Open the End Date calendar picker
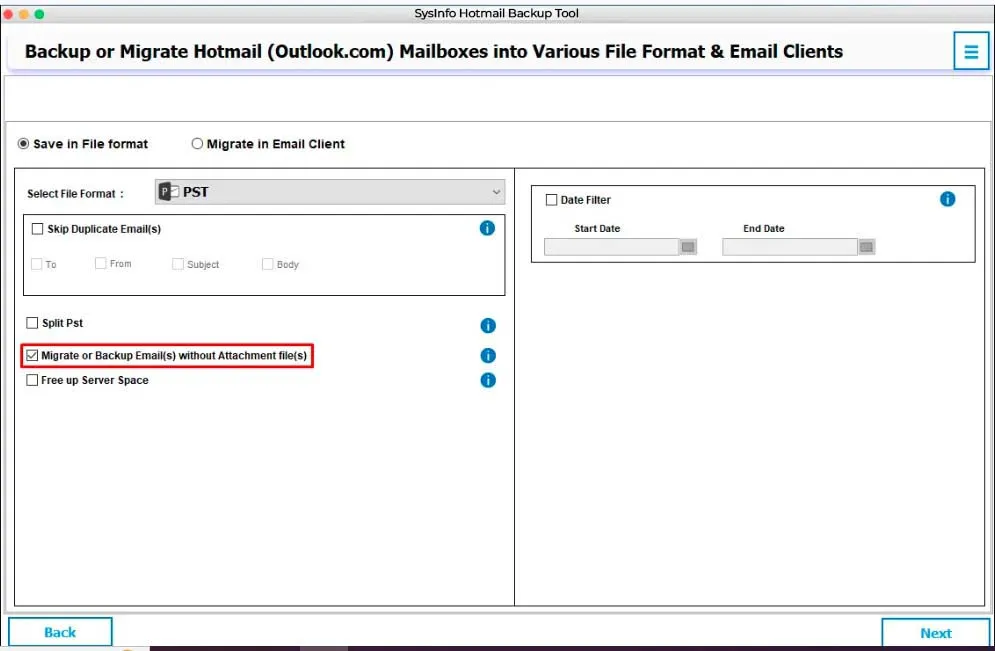This screenshot has width=995, height=651. pos(866,247)
